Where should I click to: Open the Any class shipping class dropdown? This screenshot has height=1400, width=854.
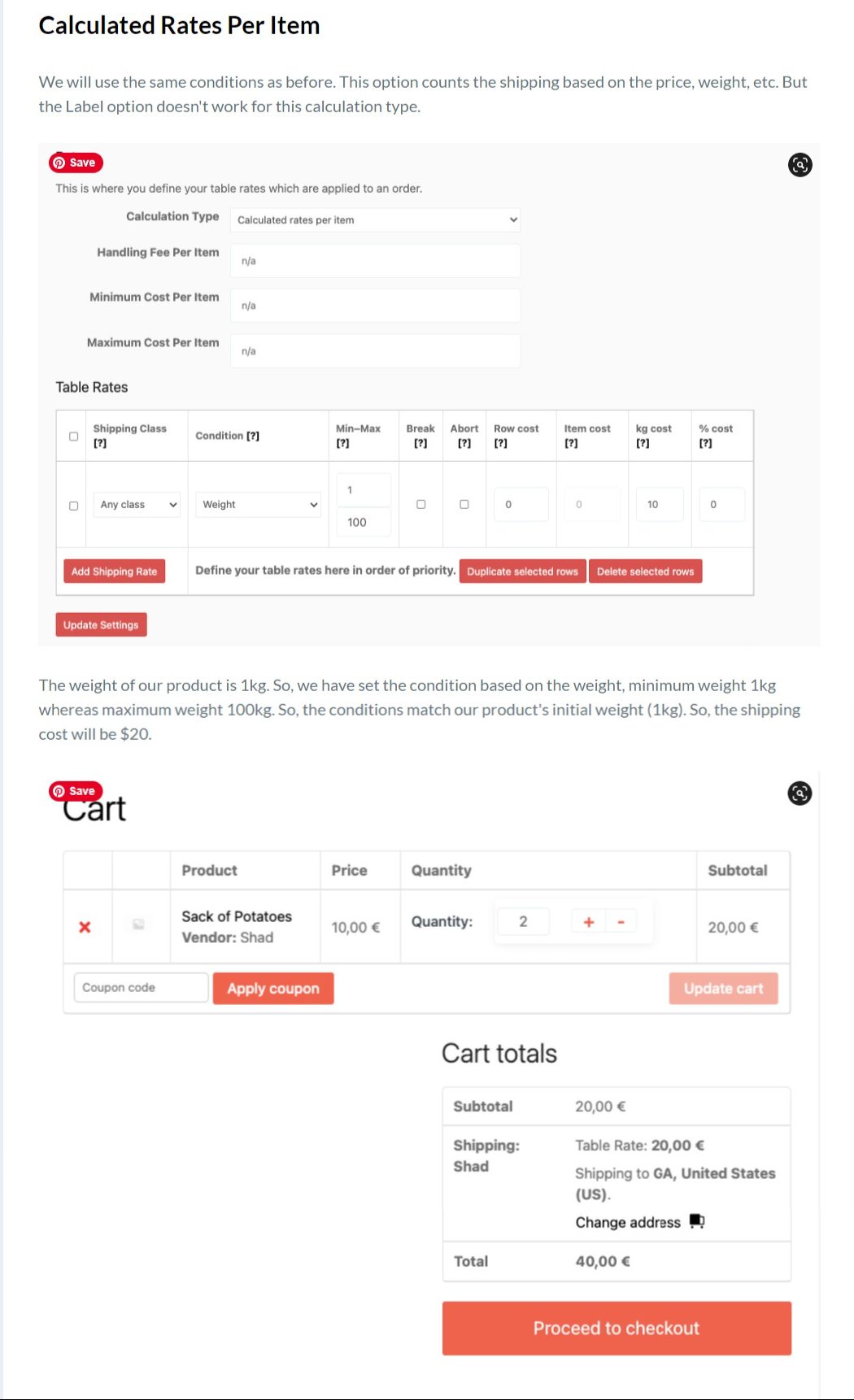click(137, 505)
